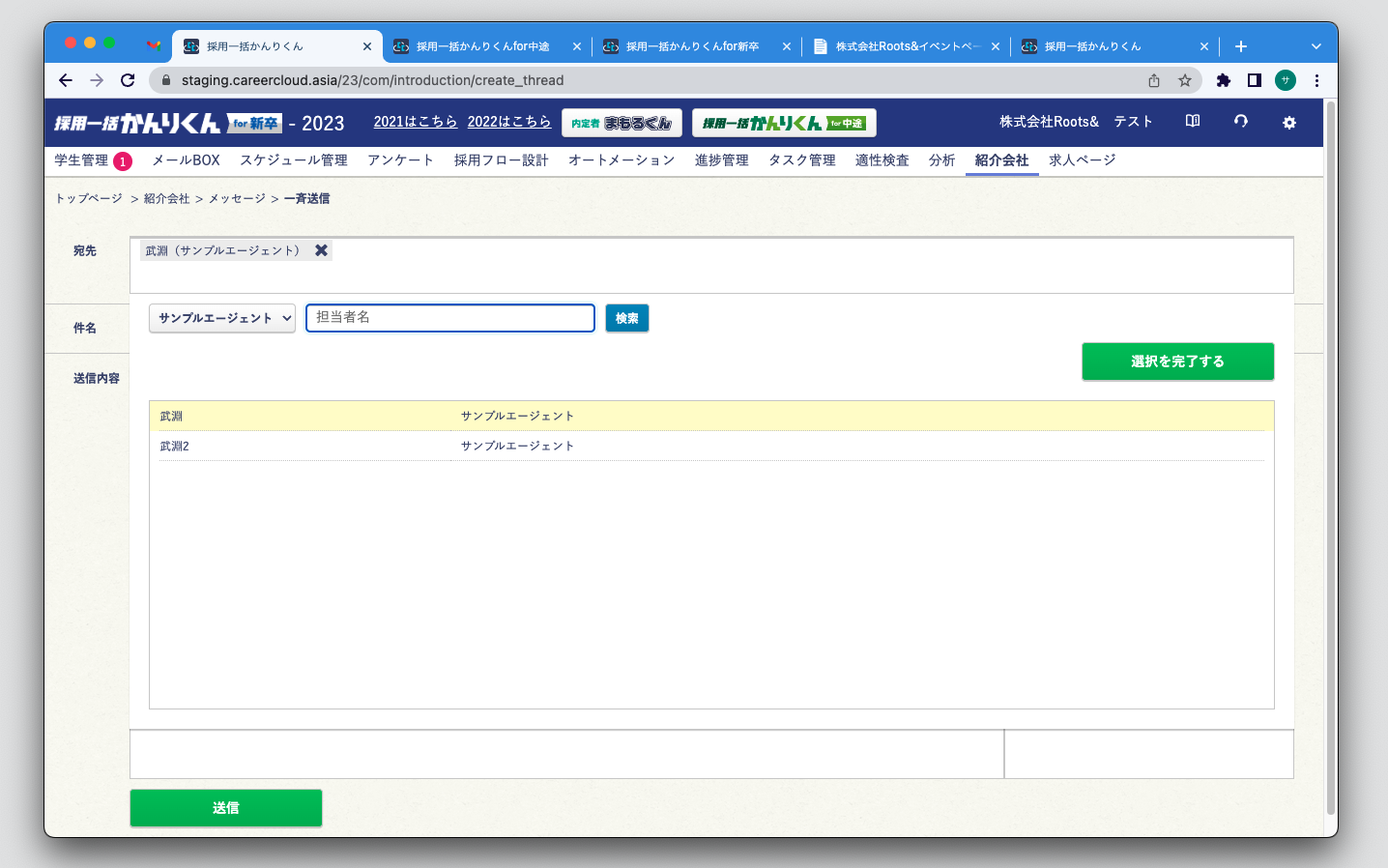
Task: Open Chrome three-dot menu
Action: click(1316, 80)
